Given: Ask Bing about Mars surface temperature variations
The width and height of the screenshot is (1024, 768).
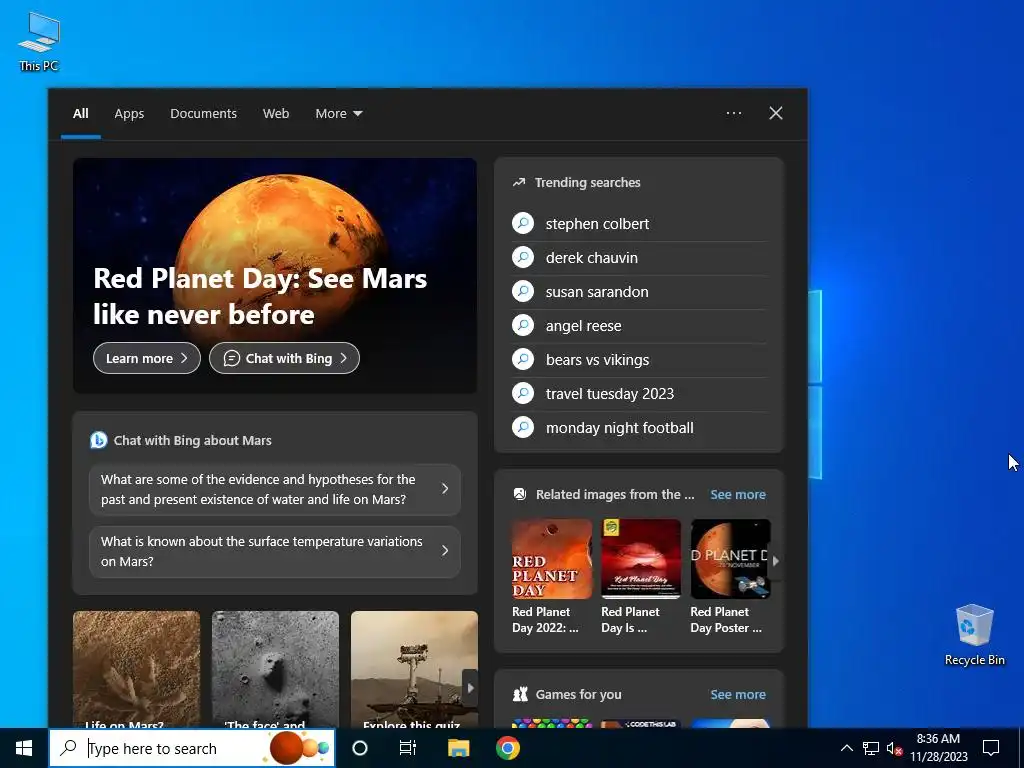Looking at the screenshot, I should (x=274, y=551).
